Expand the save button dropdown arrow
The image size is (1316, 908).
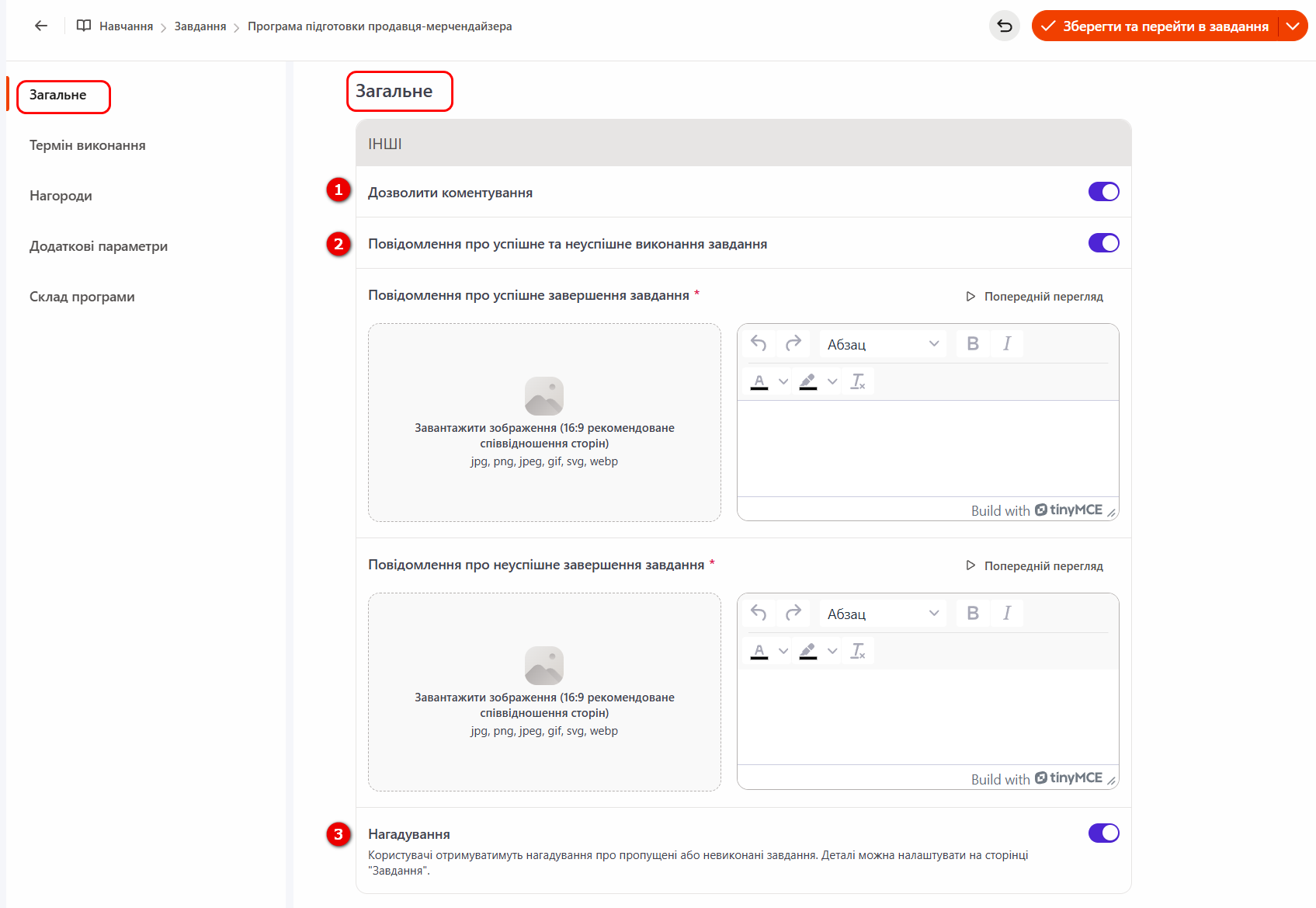(1293, 26)
